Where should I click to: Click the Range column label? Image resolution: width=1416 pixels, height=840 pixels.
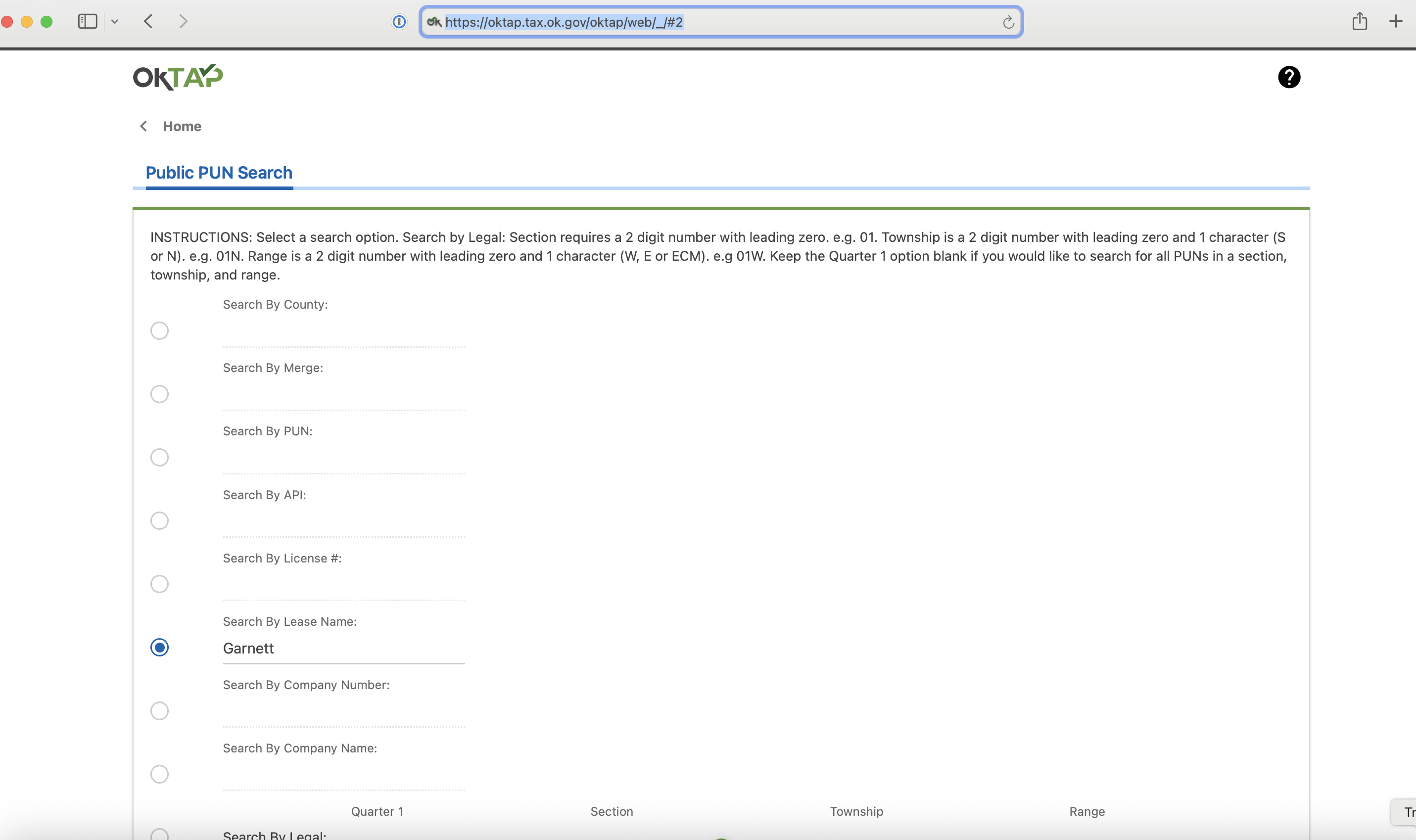[1086, 812]
